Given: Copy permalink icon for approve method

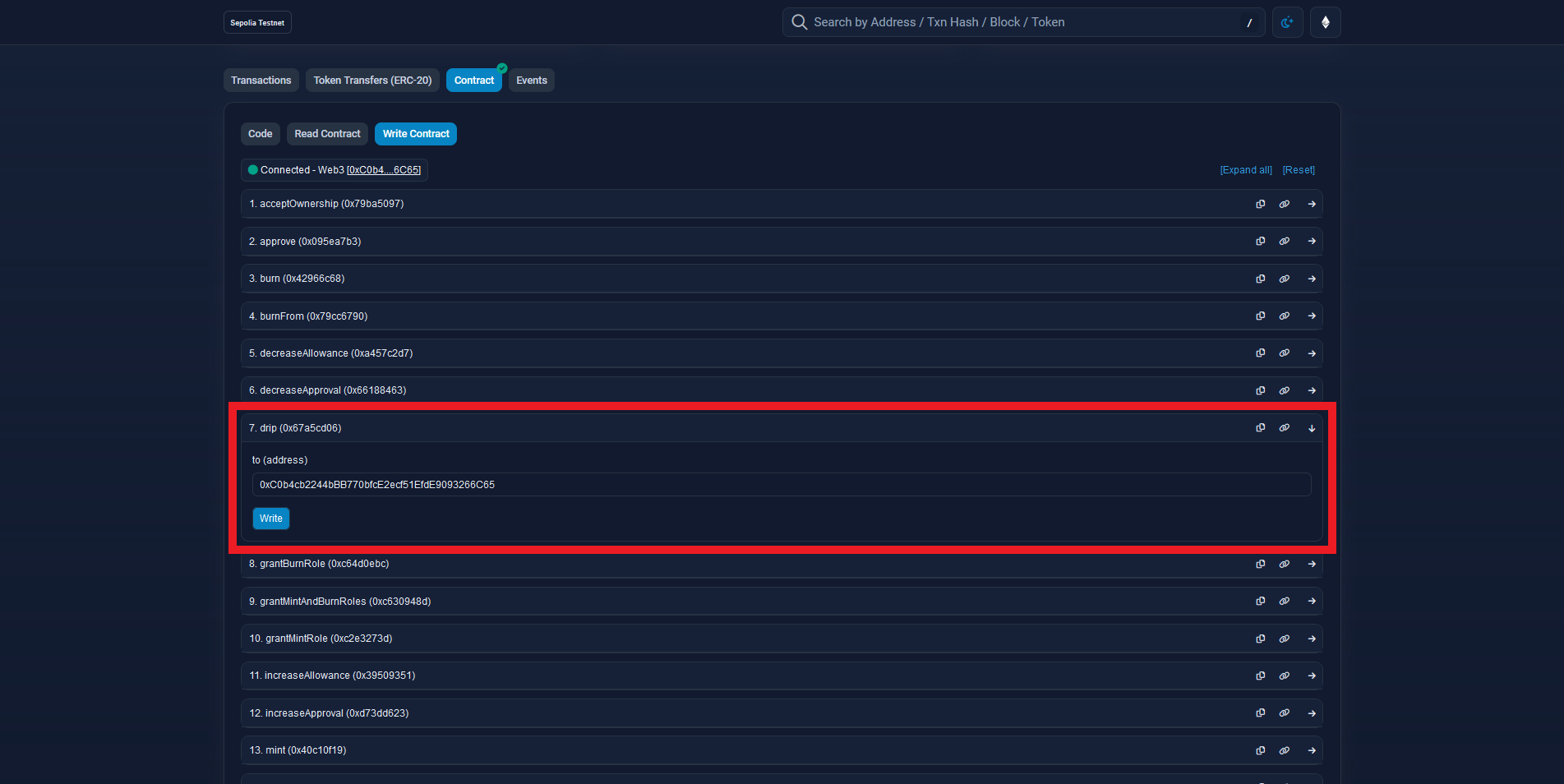Looking at the screenshot, I should [1284, 242].
